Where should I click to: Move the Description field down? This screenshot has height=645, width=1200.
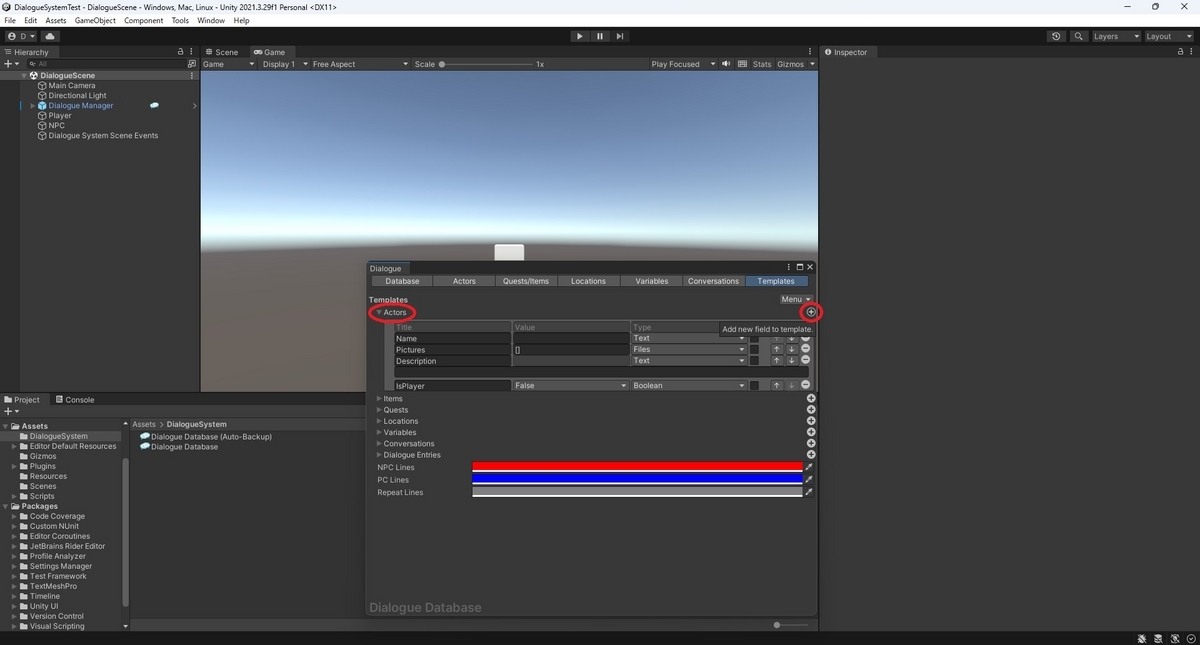coord(791,361)
